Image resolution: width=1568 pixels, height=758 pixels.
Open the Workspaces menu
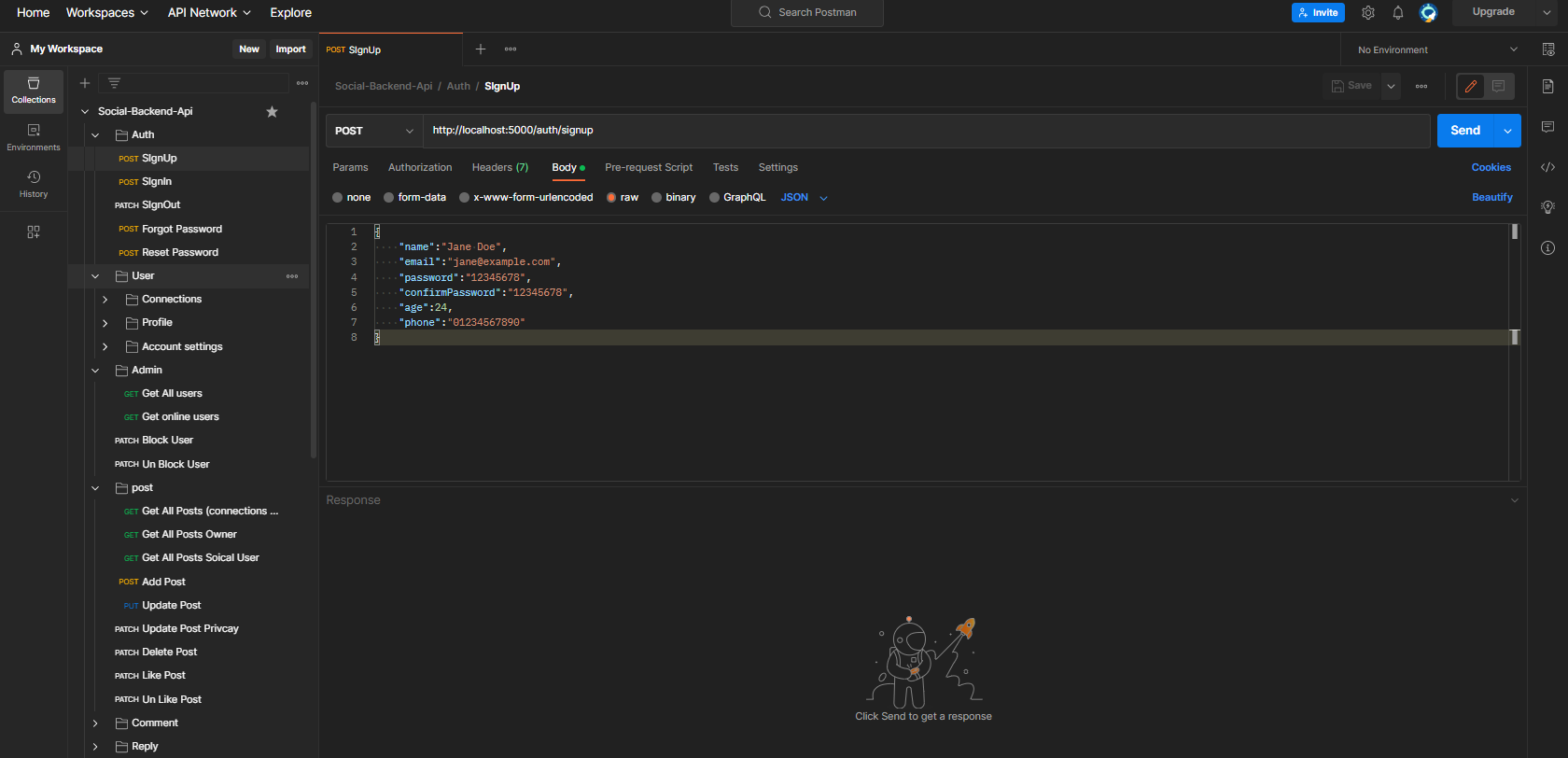click(107, 12)
